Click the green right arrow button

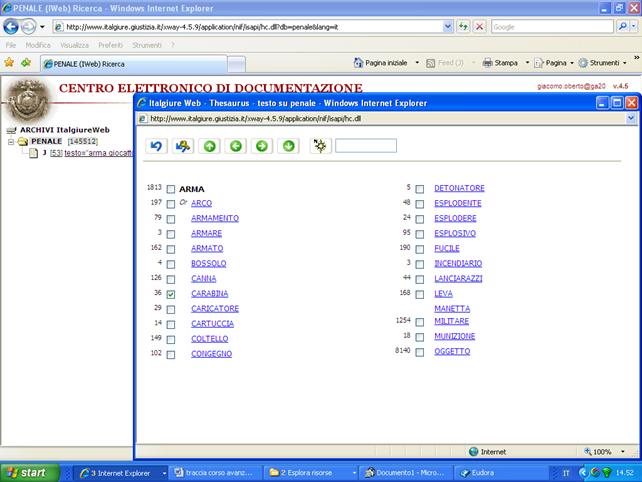click(262, 146)
